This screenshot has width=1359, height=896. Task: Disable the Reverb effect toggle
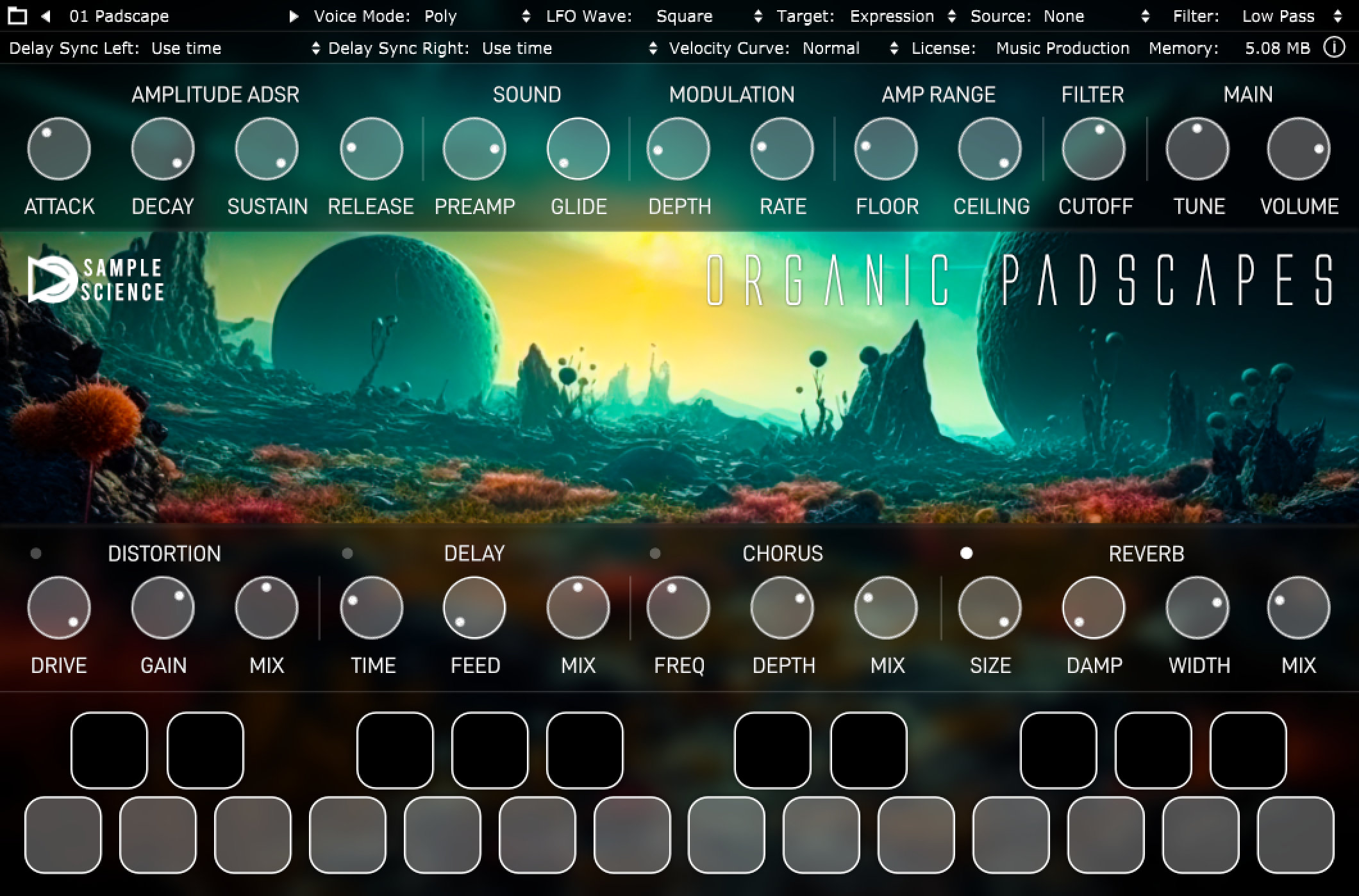[x=966, y=553]
